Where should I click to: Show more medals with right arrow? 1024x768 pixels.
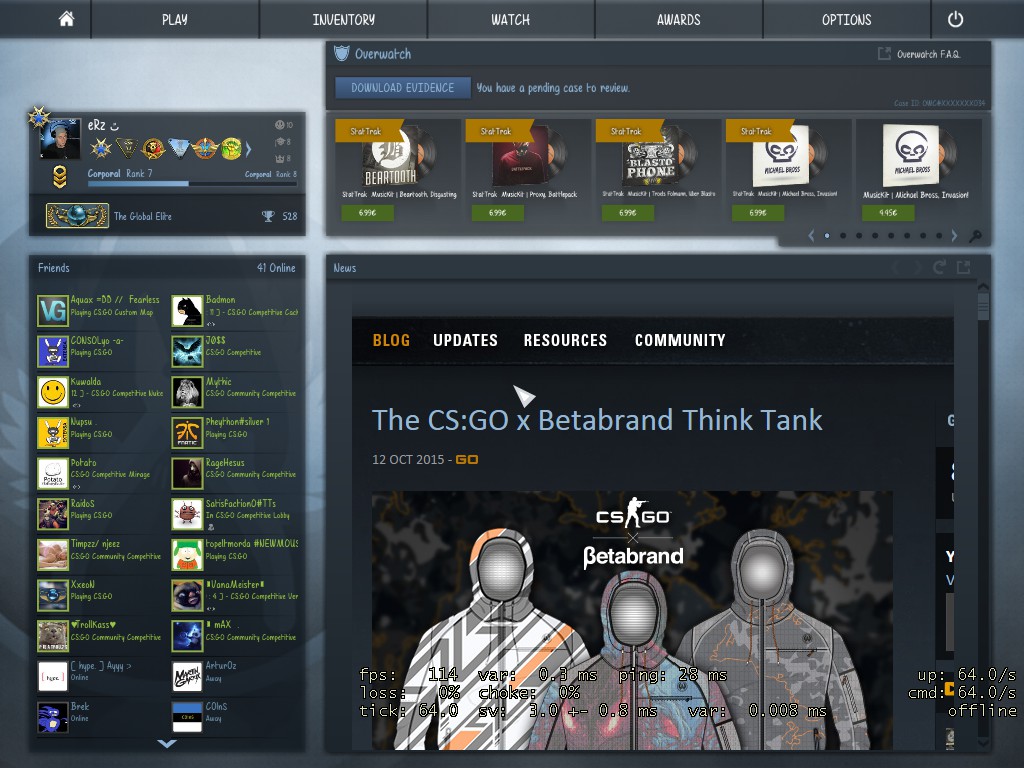pos(248,149)
